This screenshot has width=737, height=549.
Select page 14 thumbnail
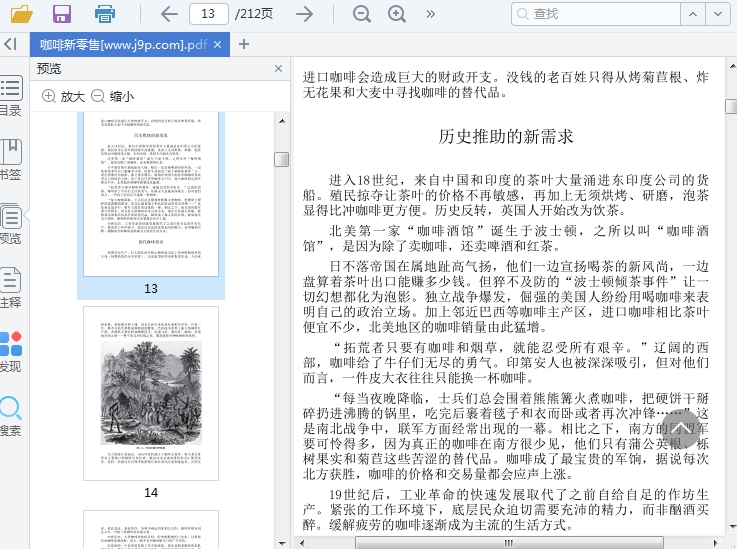coord(151,393)
